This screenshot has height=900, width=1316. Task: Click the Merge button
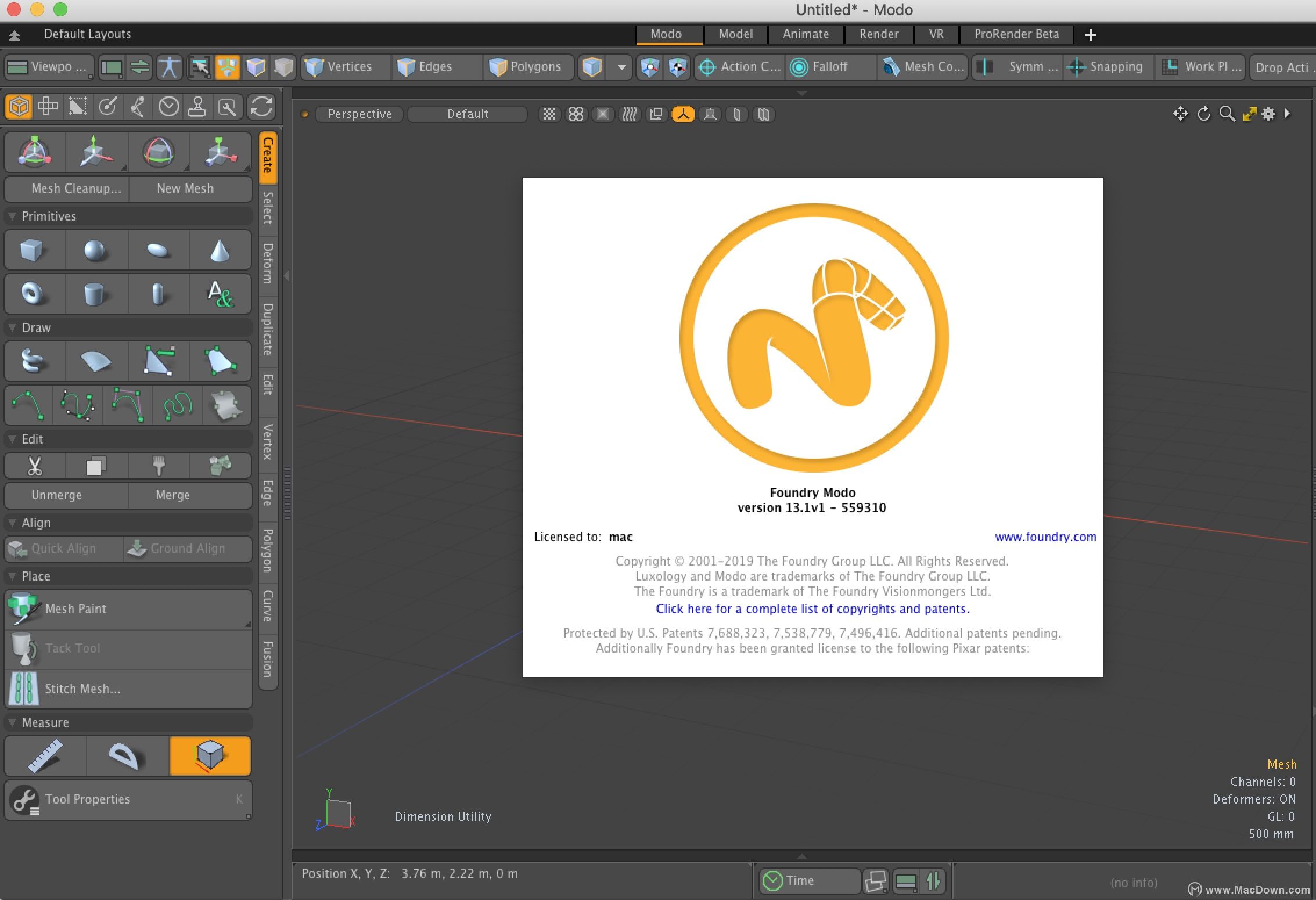[189, 495]
